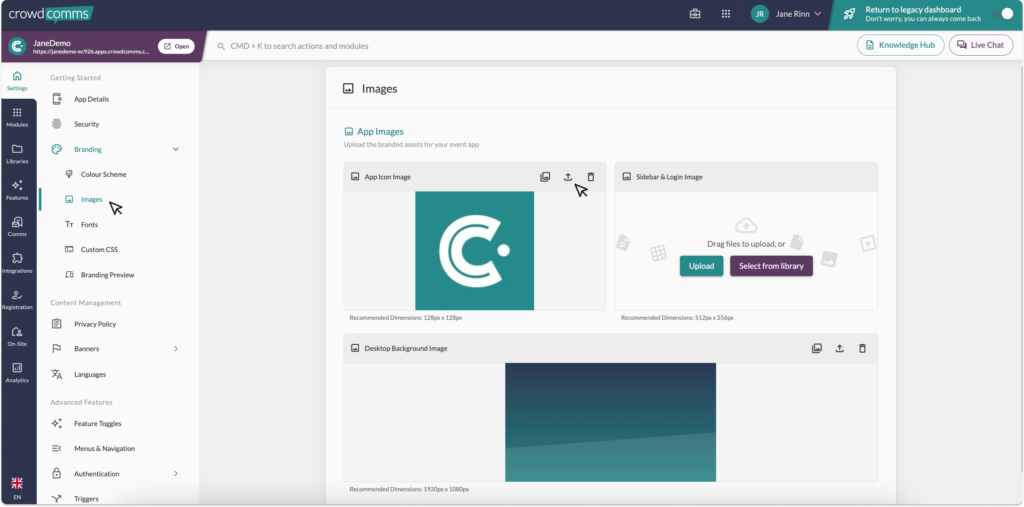This screenshot has width=1024, height=507.
Task: Click the CMD + K search field
Action: point(400,46)
